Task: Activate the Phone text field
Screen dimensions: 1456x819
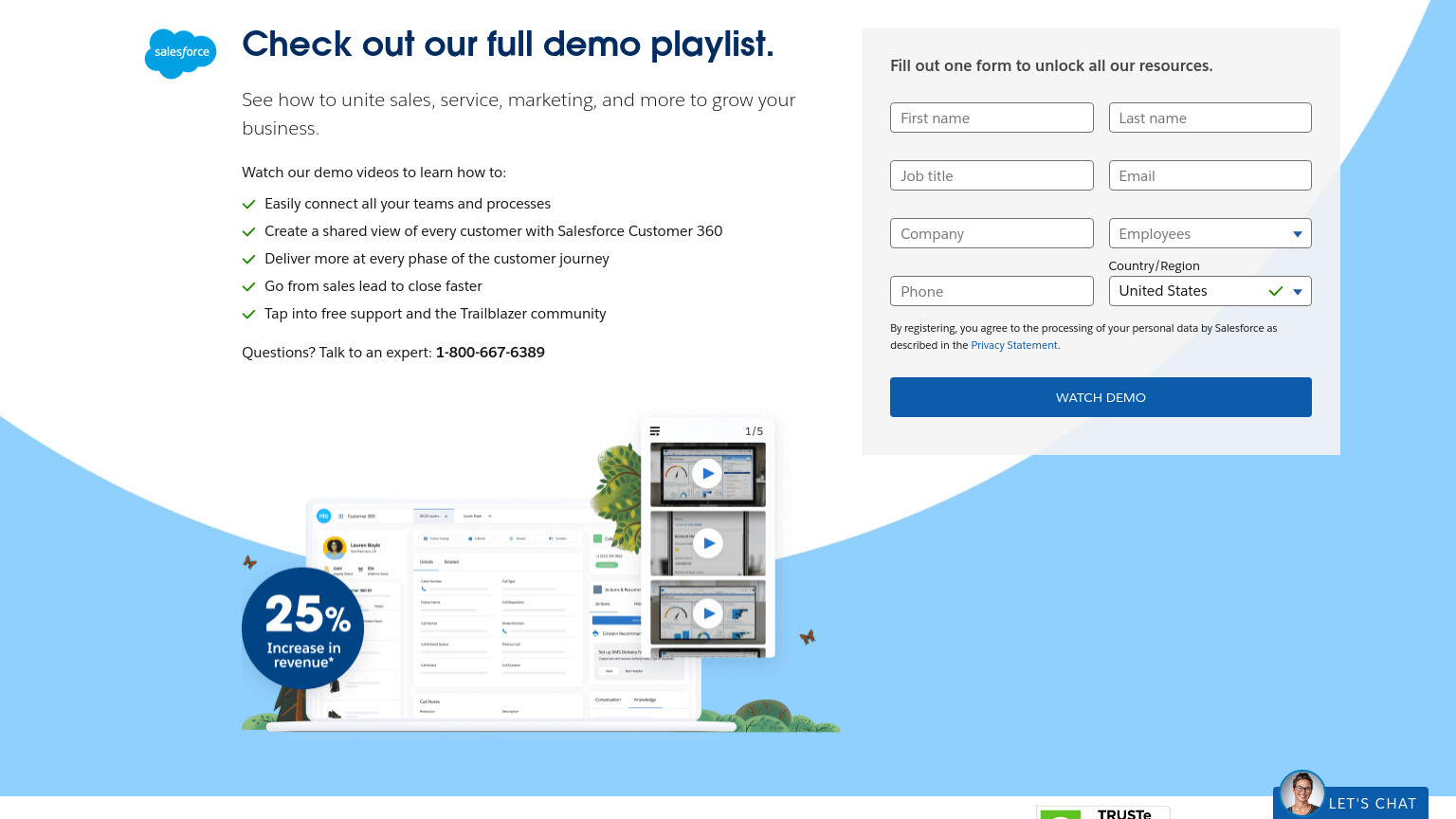Action: point(992,291)
